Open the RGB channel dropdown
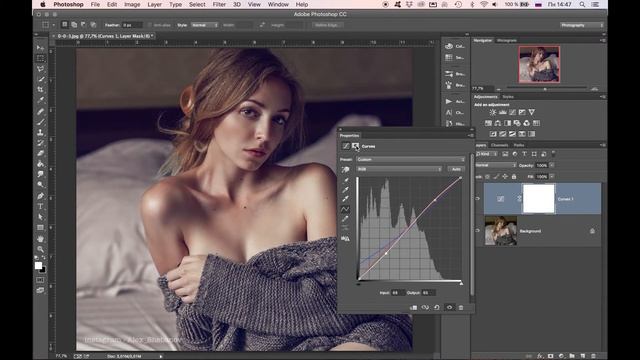The width and height of the screenshot is (640, 360). point(399,169)
